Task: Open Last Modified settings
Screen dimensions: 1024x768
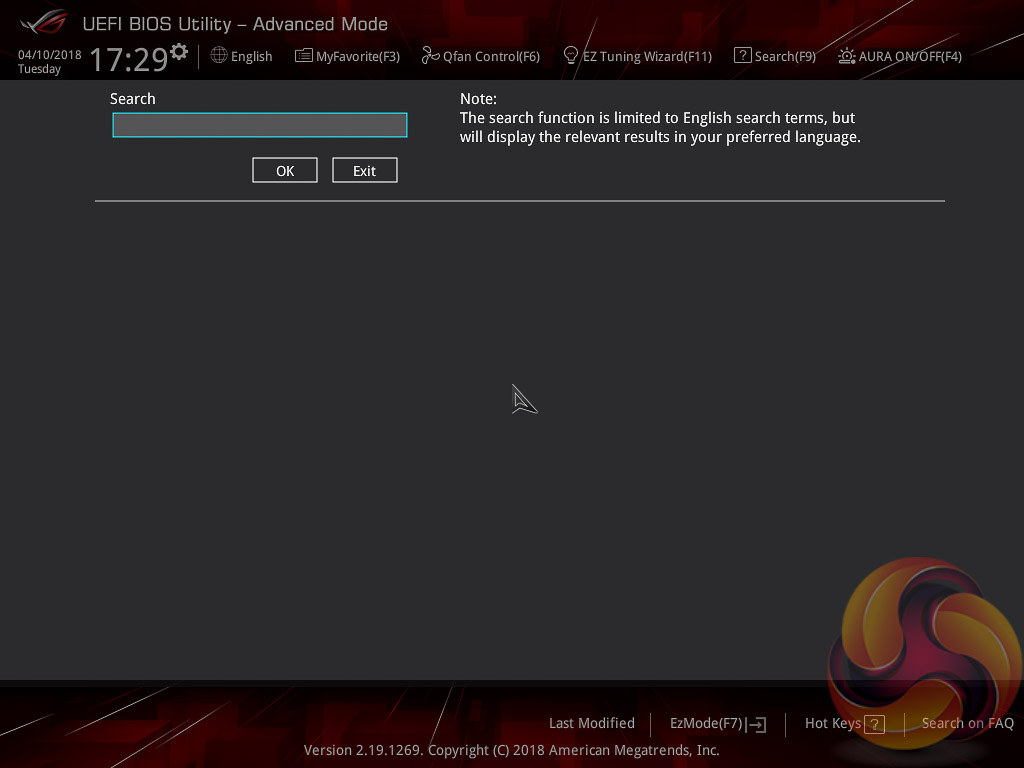Action: pos(592,723)
